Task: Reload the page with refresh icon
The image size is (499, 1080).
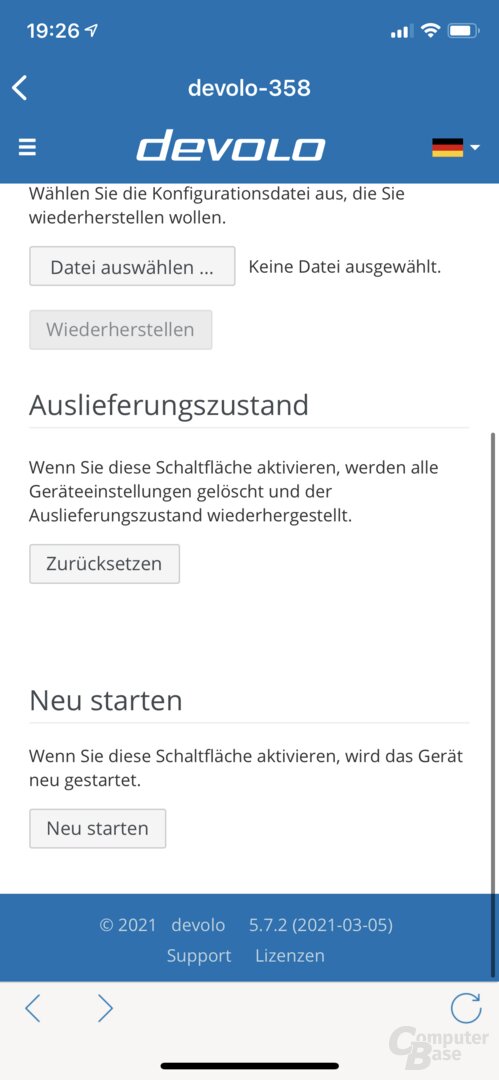Action: point(466,1008)
